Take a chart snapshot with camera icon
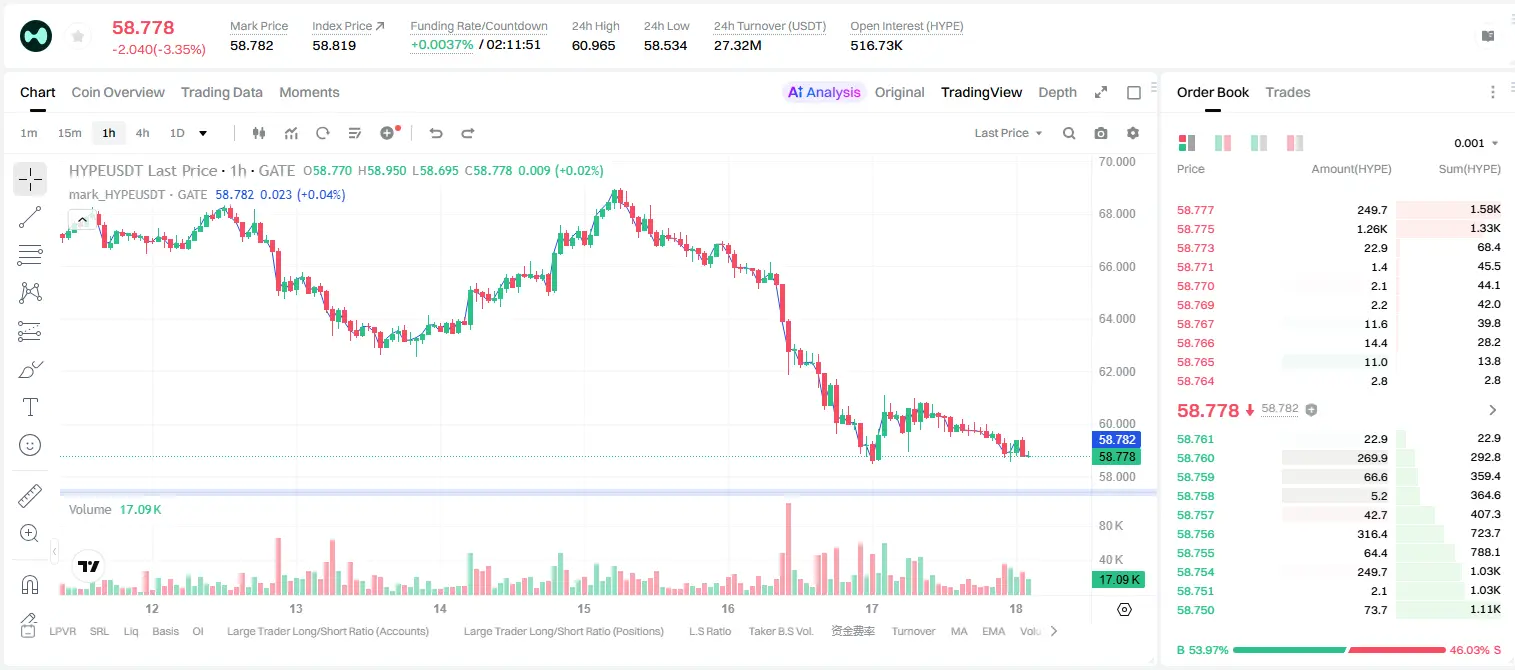1515x670 pixels. point(1101,133)
